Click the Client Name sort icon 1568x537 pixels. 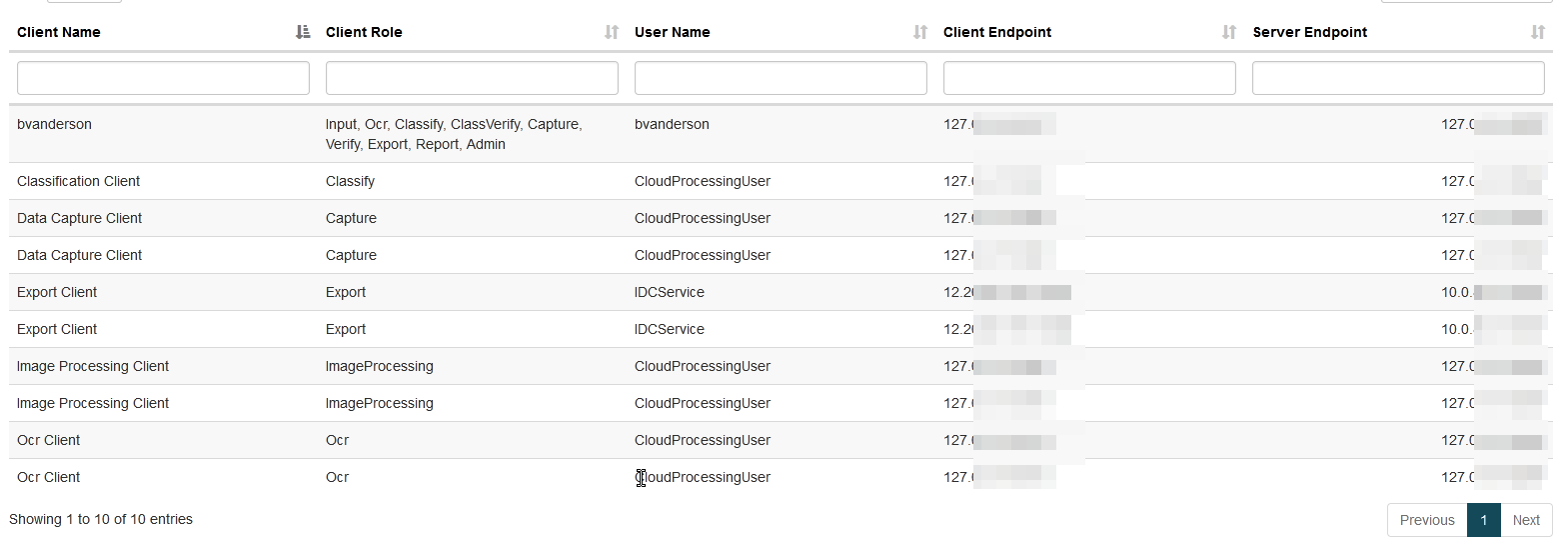click(x=303, y=32)
